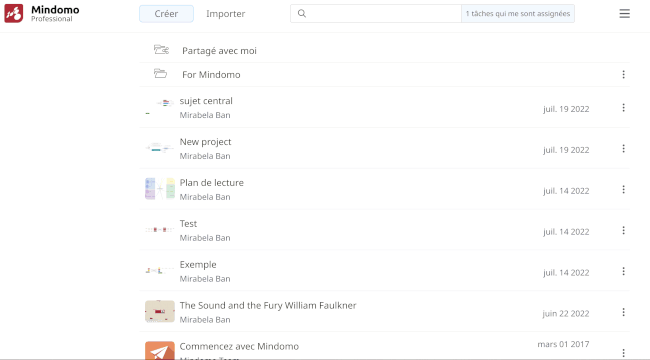Open more options for The Sound and the Fury
650x360 pixels.
[623, 312]
